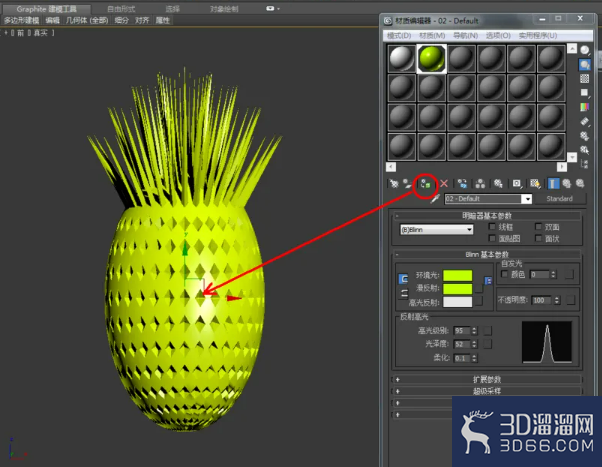Click Get Material icon in material editor toolbar
This screenshot has height=467, width=602.
[394, 184]
